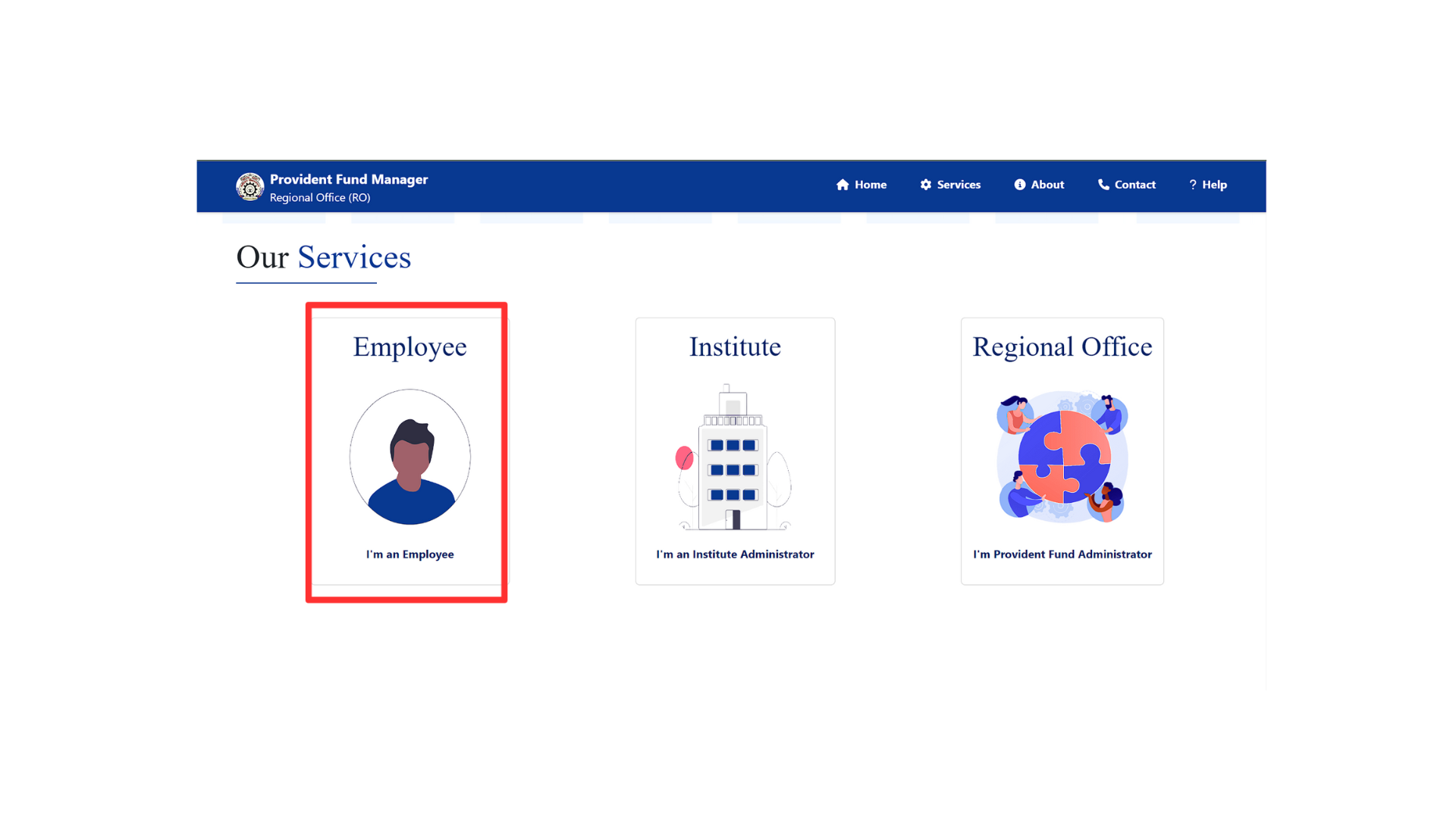Click the Regional Office (RO) subtitle

[x=320, y=198]
